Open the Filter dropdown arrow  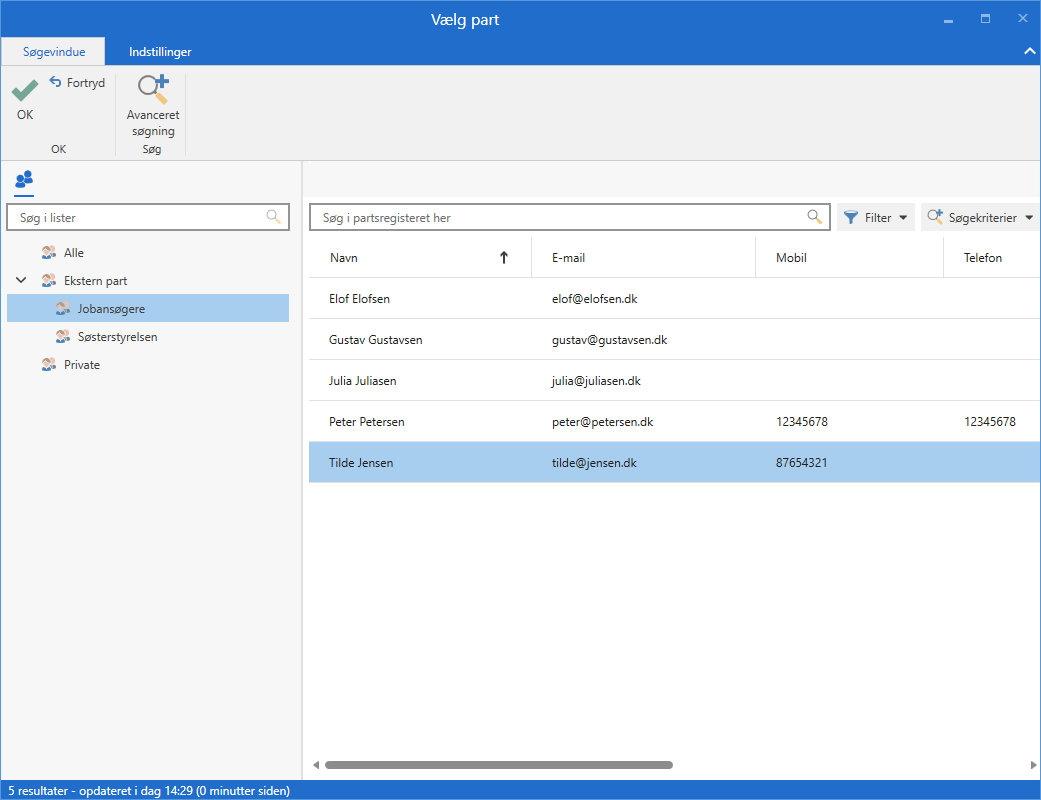click(903, 218)
